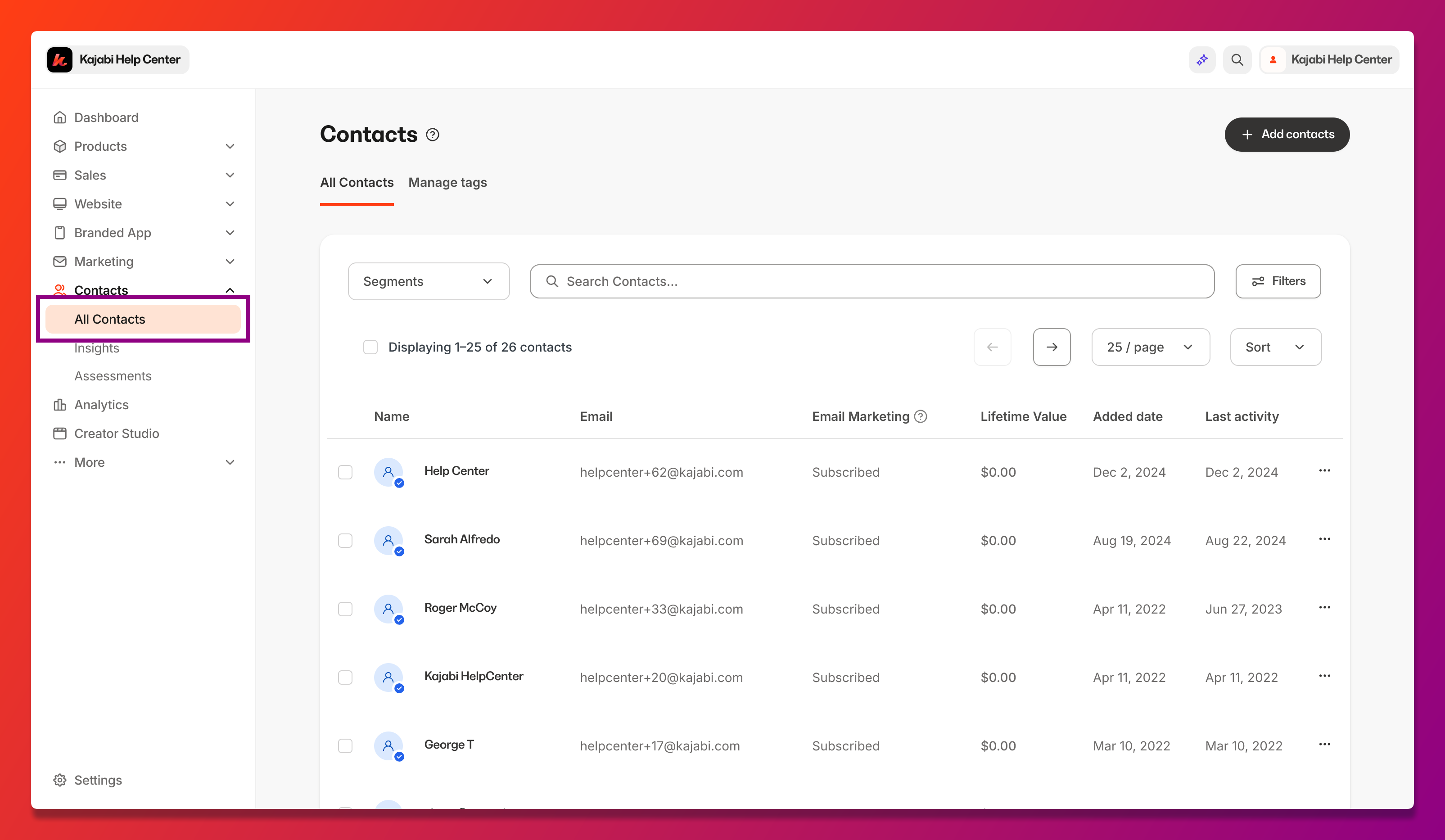Click the Settings label in sidebar
Viewport: 1445px width, 840px height.
pos(98,780)
